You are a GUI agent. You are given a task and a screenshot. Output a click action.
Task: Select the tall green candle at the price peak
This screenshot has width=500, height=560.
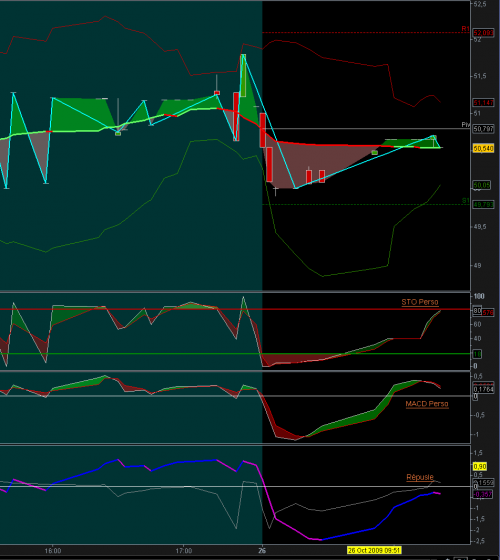click(x=243, y=75)
